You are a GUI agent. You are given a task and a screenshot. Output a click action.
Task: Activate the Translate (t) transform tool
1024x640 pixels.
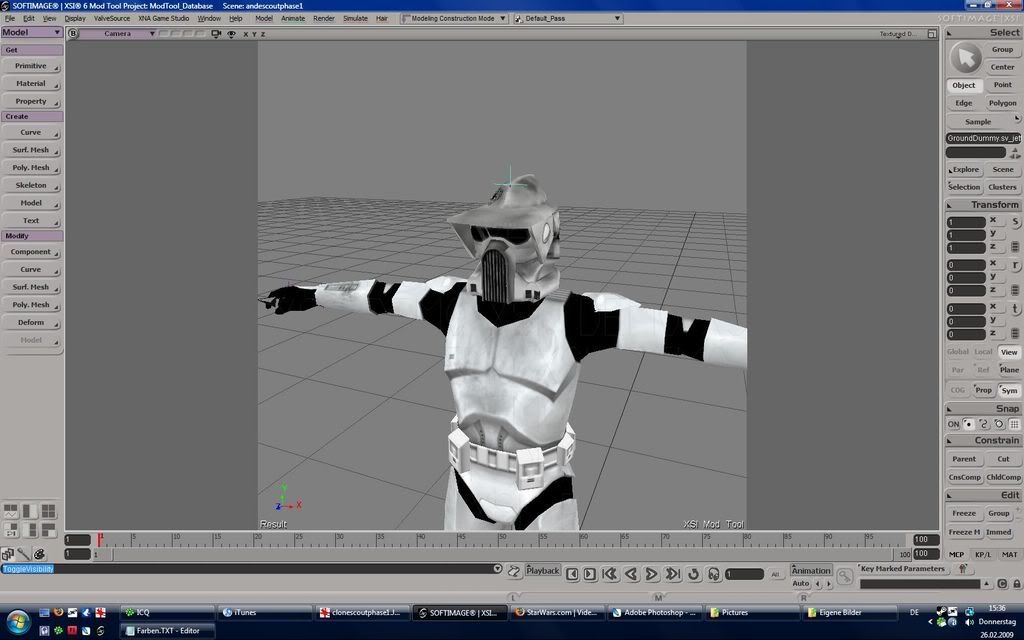click(1016, 308)
